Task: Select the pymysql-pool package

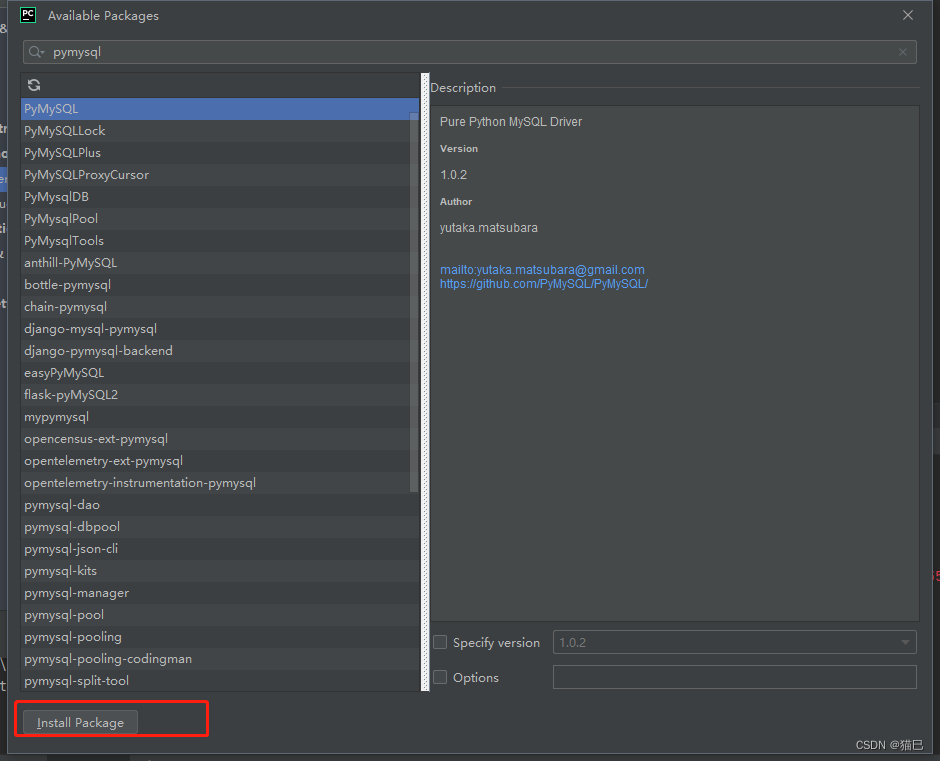Action: tap(219, 615)
